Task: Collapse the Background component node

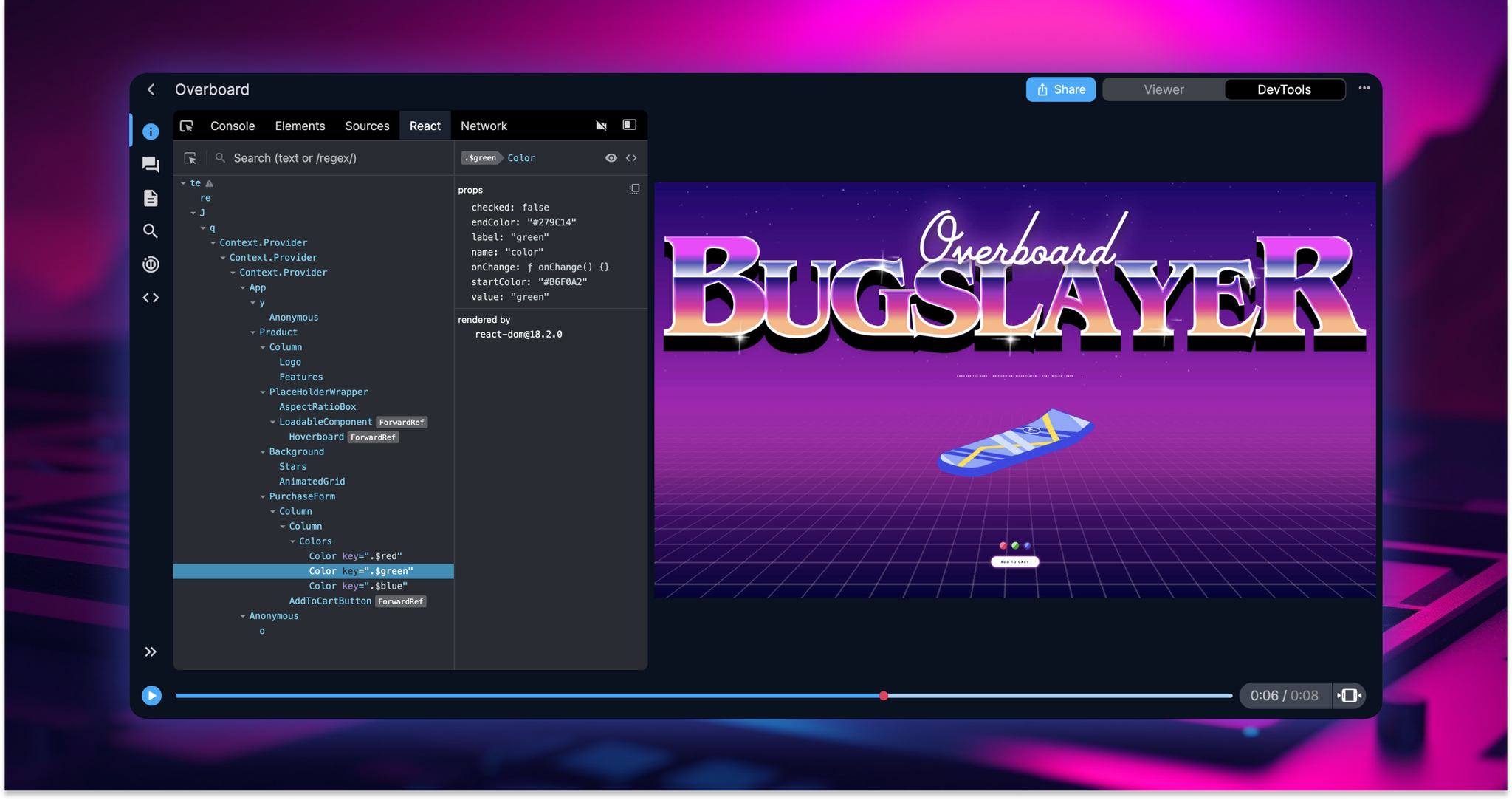Action: click(x=263, y=452)
